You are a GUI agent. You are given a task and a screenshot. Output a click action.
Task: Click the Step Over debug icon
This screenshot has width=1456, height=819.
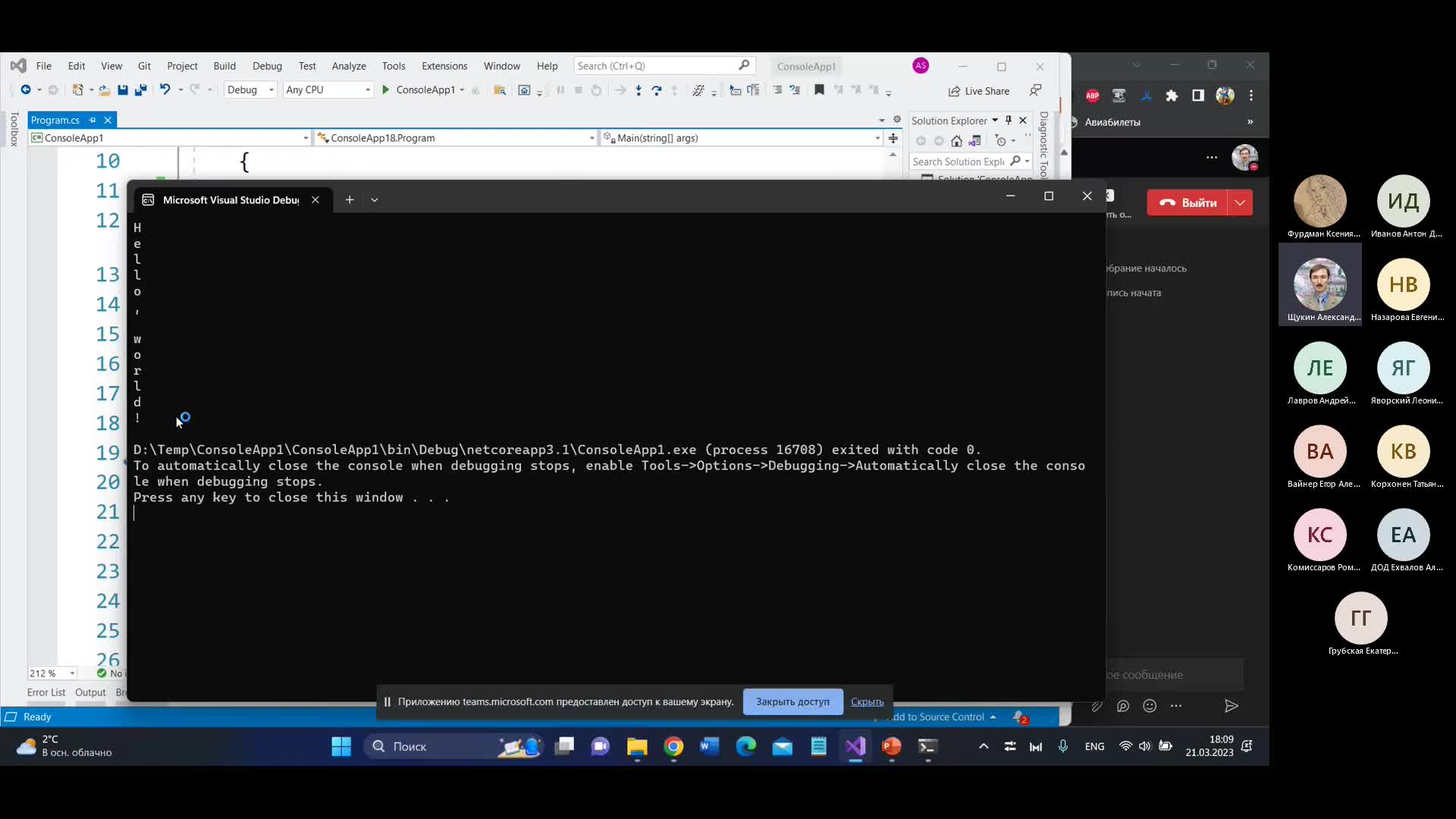[x=657, y=90]
